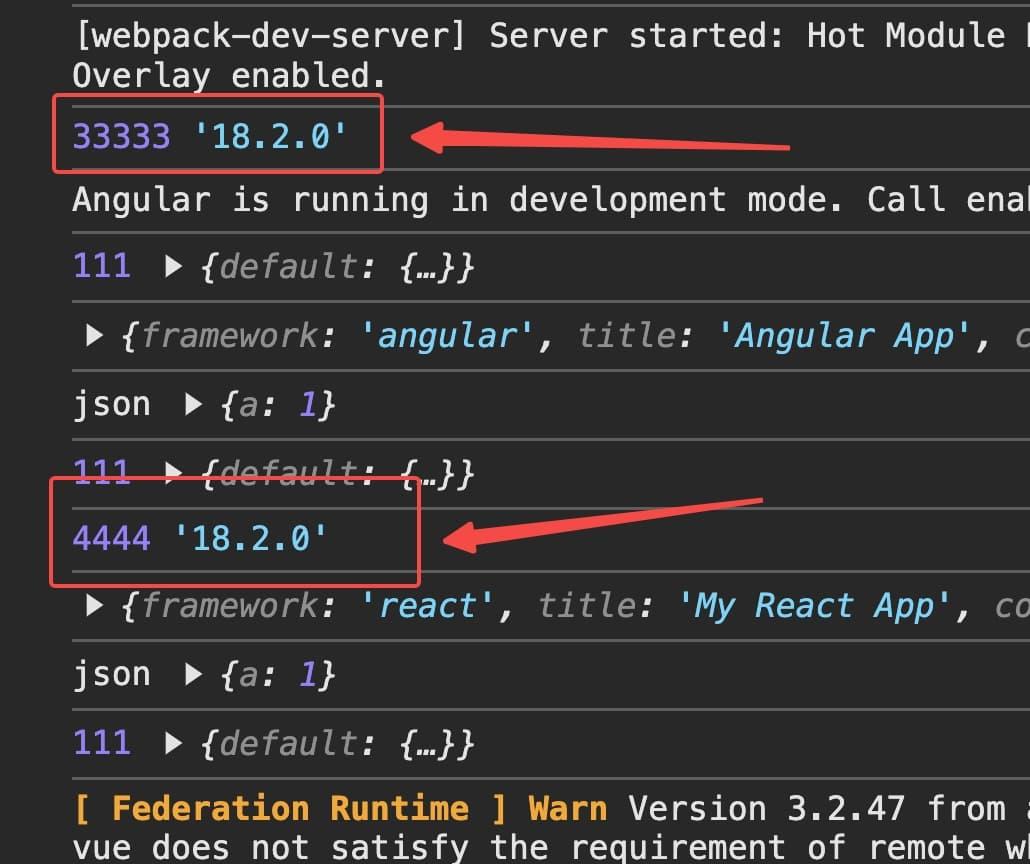Viewport: 1030px width, 864px height.
Task: Expand the first json {a: 1} triangle
Action: pyautogui.click(x=193, y=404)
